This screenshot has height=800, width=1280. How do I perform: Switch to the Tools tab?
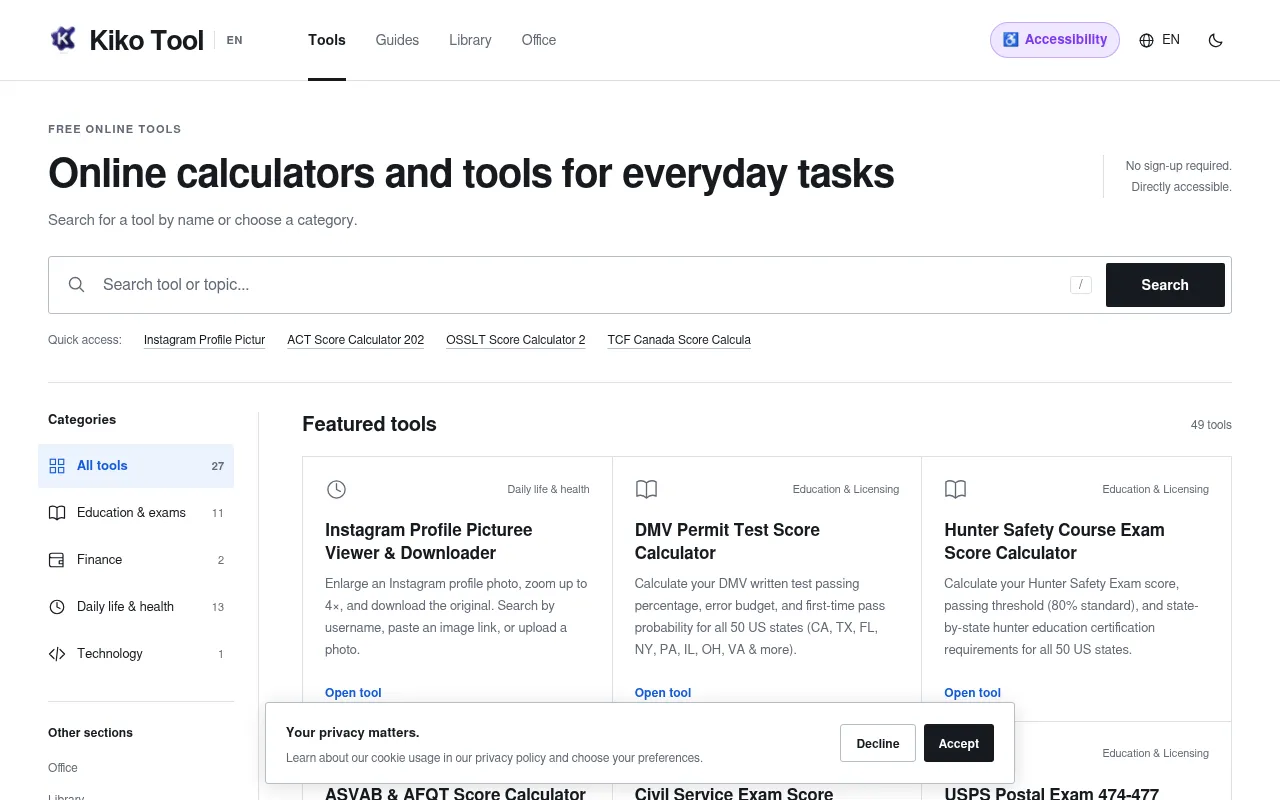click(327, 40)
